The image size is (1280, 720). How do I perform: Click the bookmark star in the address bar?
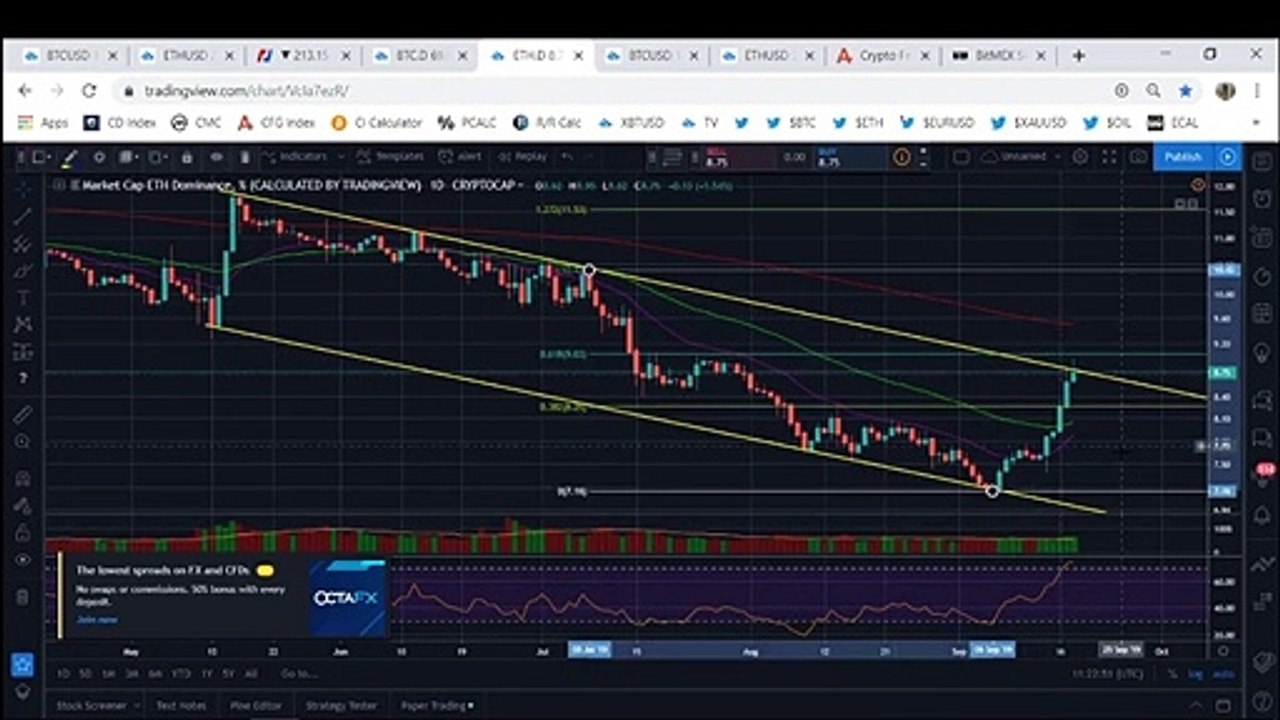(1185, 90)
